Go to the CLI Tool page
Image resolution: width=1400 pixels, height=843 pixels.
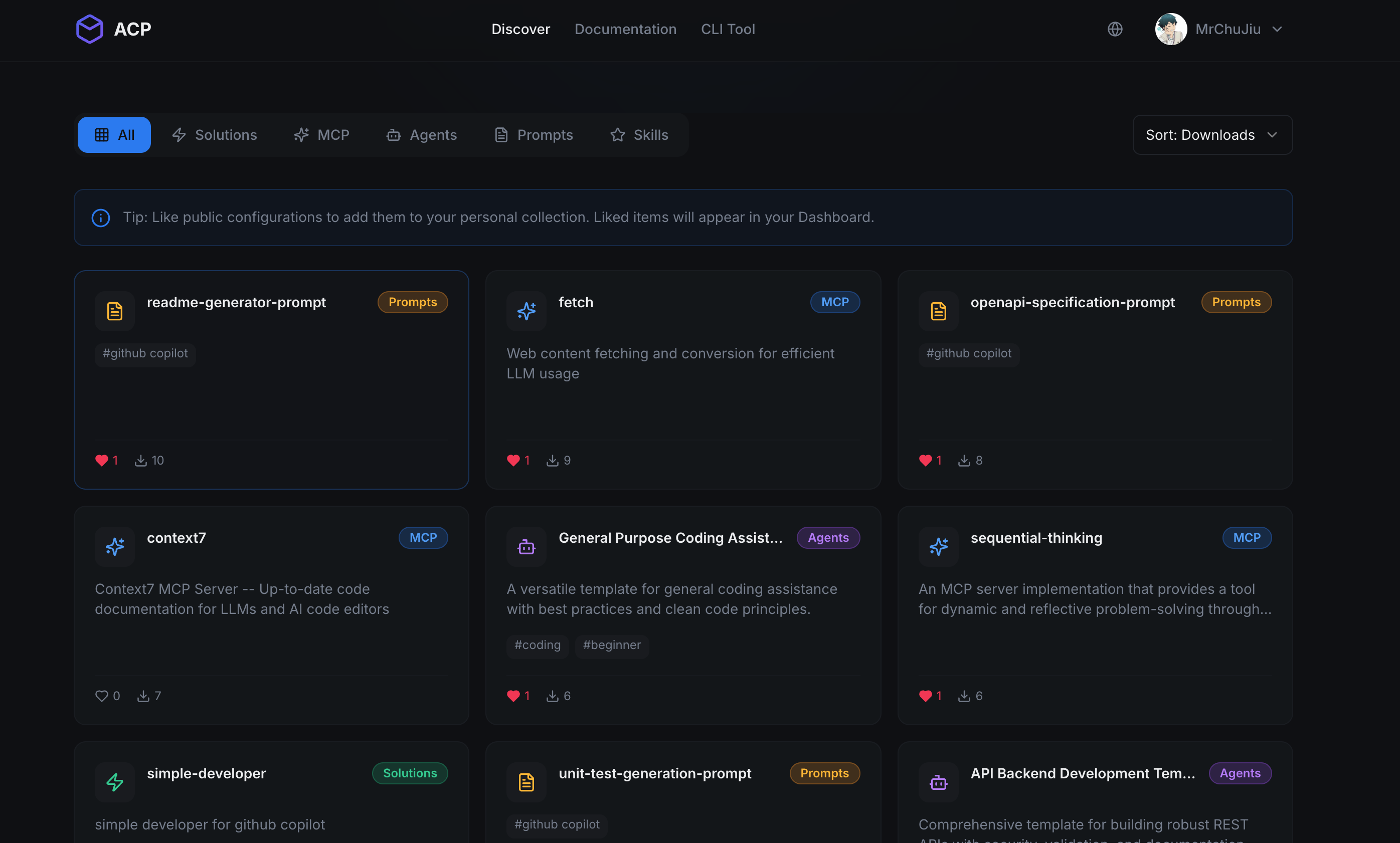727,29
